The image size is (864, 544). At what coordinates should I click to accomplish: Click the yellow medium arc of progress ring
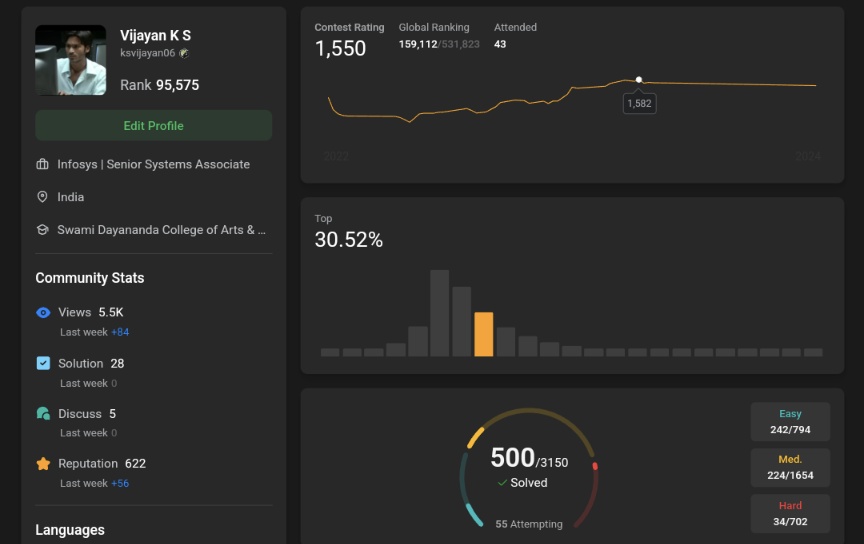pos(476,437)
